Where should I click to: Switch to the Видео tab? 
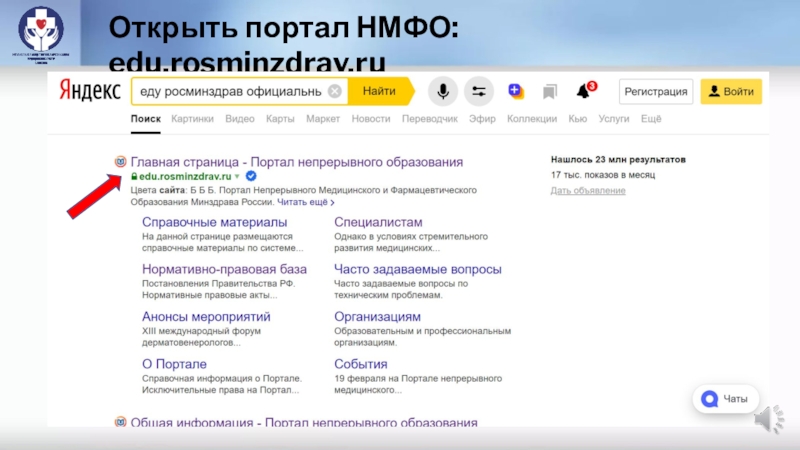point(240,118)
